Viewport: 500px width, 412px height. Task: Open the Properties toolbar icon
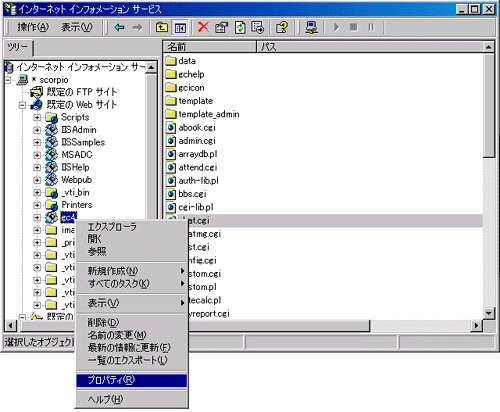point(222,27)
